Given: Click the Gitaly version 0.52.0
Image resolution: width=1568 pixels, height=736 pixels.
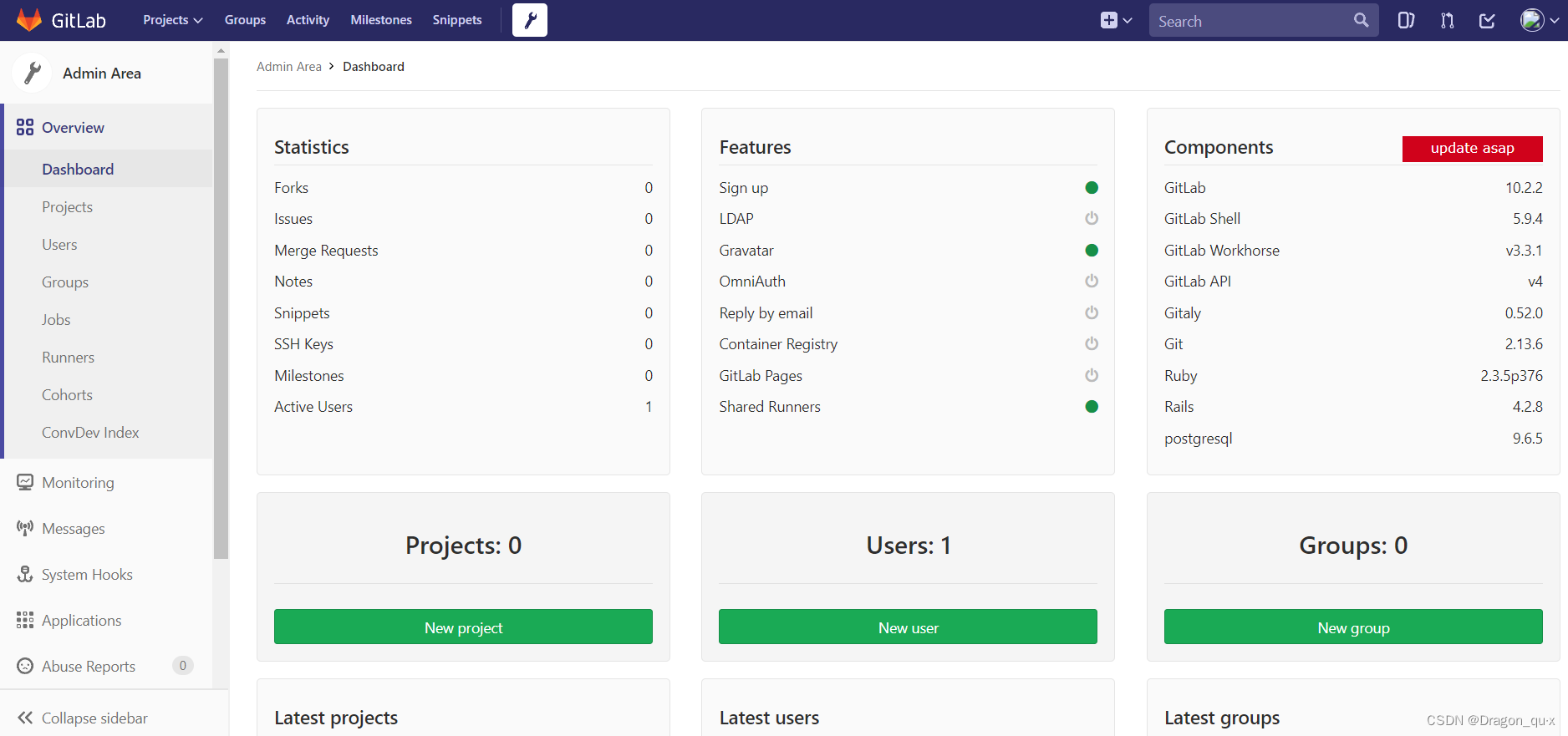Looking at the screenshot, I should pyautogui.click(x=1524, y=312).
